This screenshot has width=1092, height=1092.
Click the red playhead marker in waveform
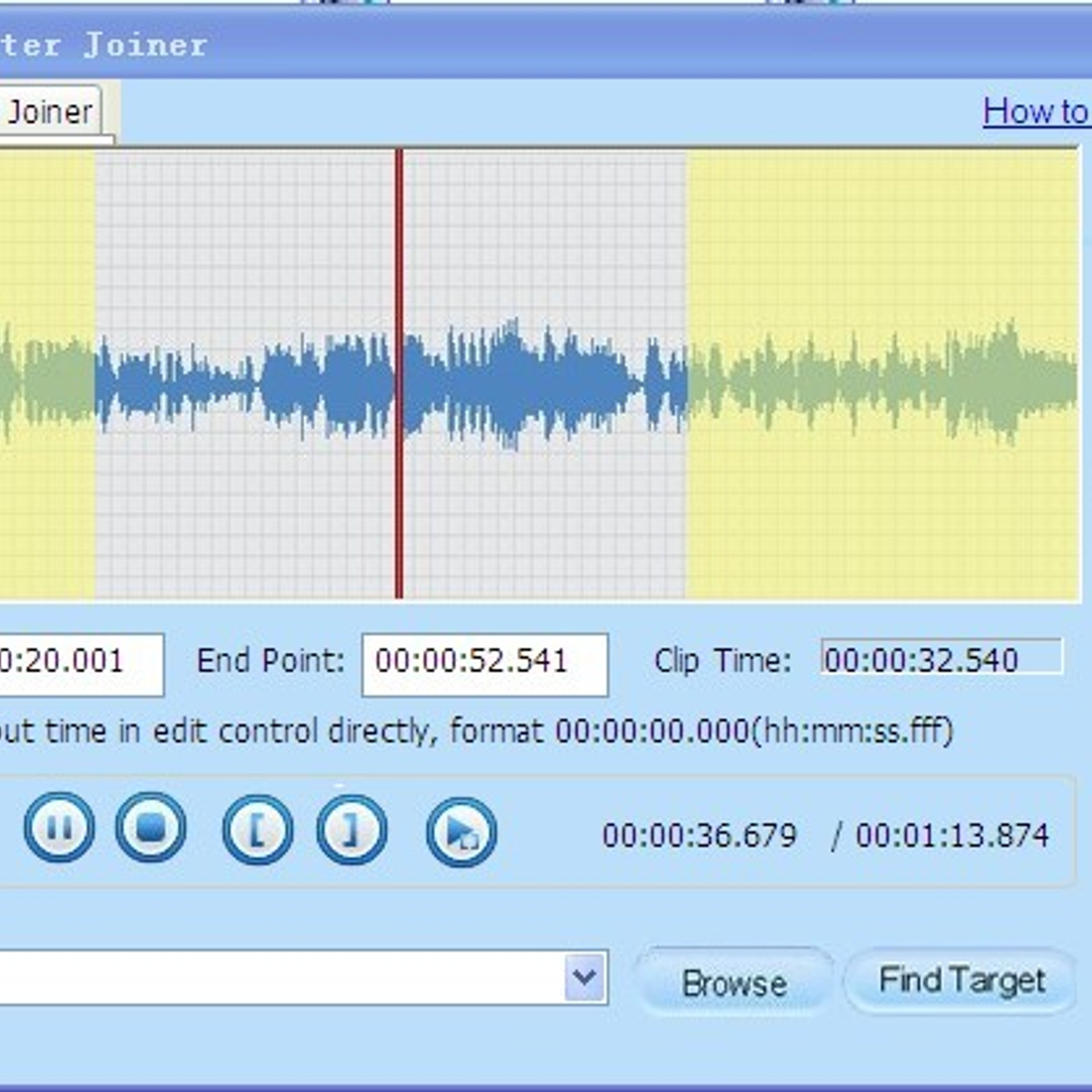click(x=399, y=373)
